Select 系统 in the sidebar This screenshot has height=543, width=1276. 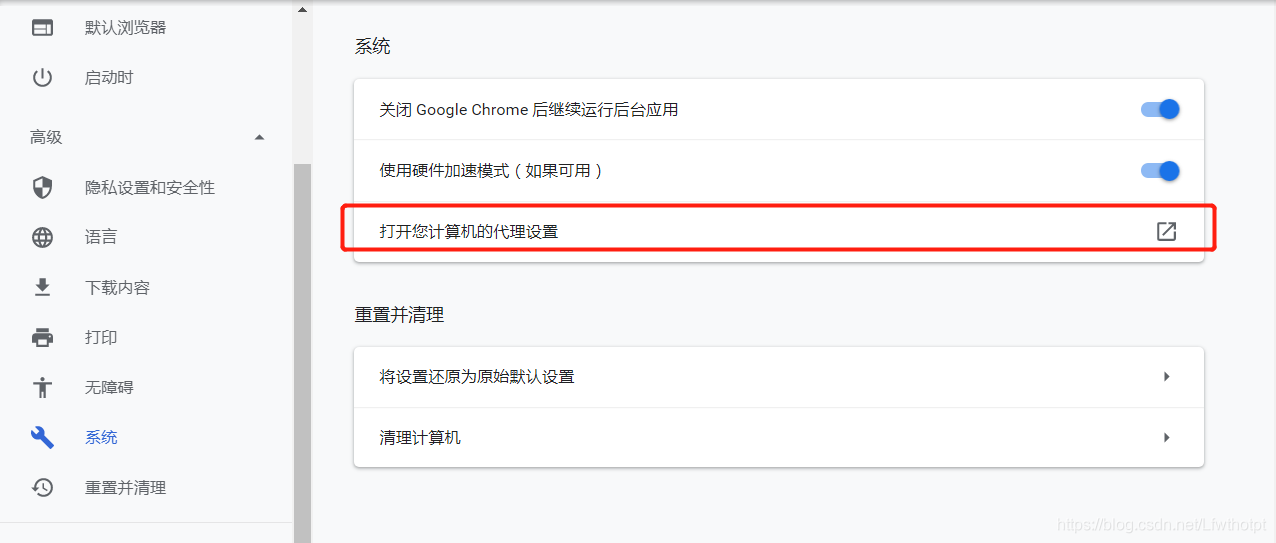pyautogui.click(x=101, y=438)
